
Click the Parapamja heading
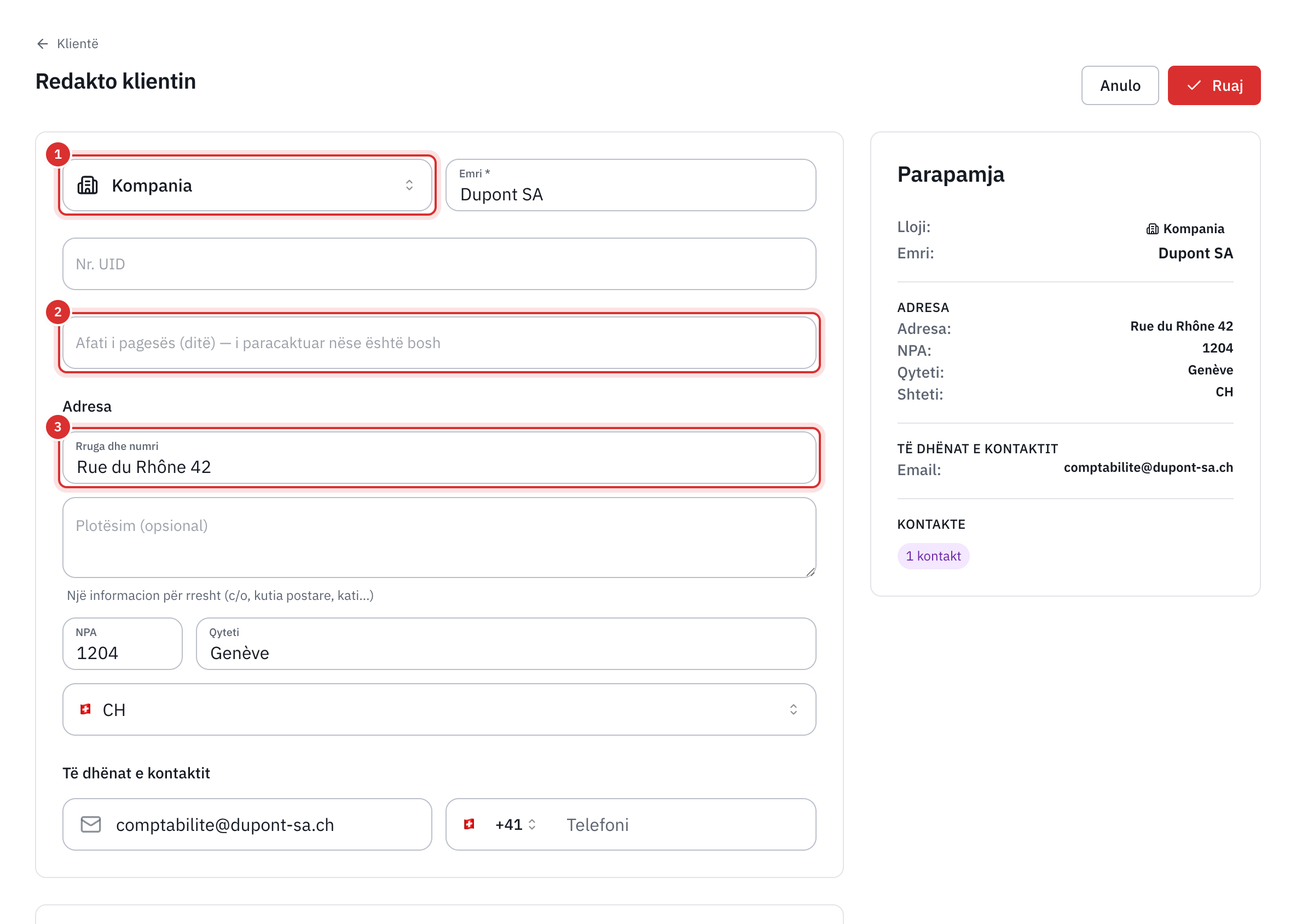point(950,174)
